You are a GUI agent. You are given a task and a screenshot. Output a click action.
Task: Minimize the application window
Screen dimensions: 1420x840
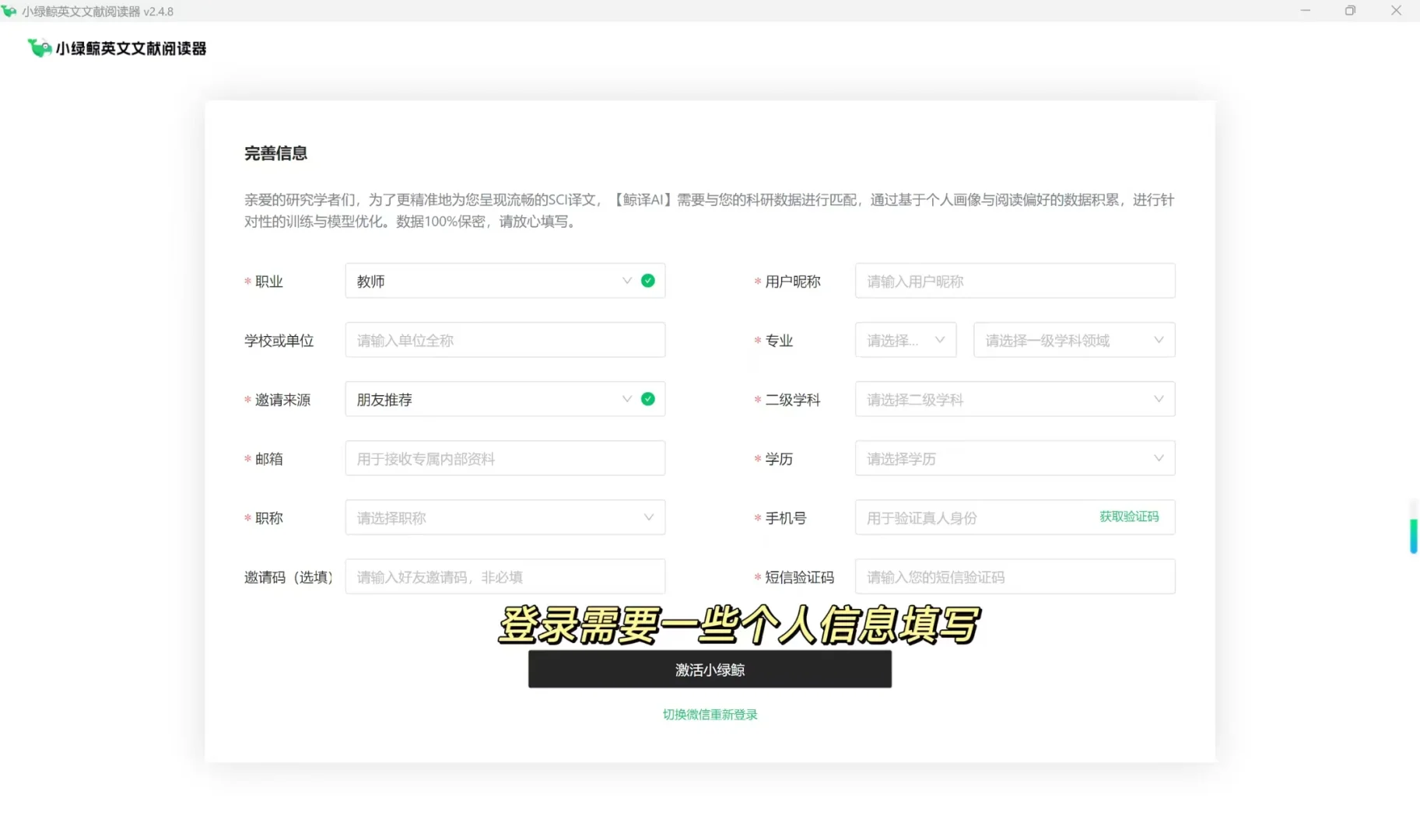coord(1305,11)
